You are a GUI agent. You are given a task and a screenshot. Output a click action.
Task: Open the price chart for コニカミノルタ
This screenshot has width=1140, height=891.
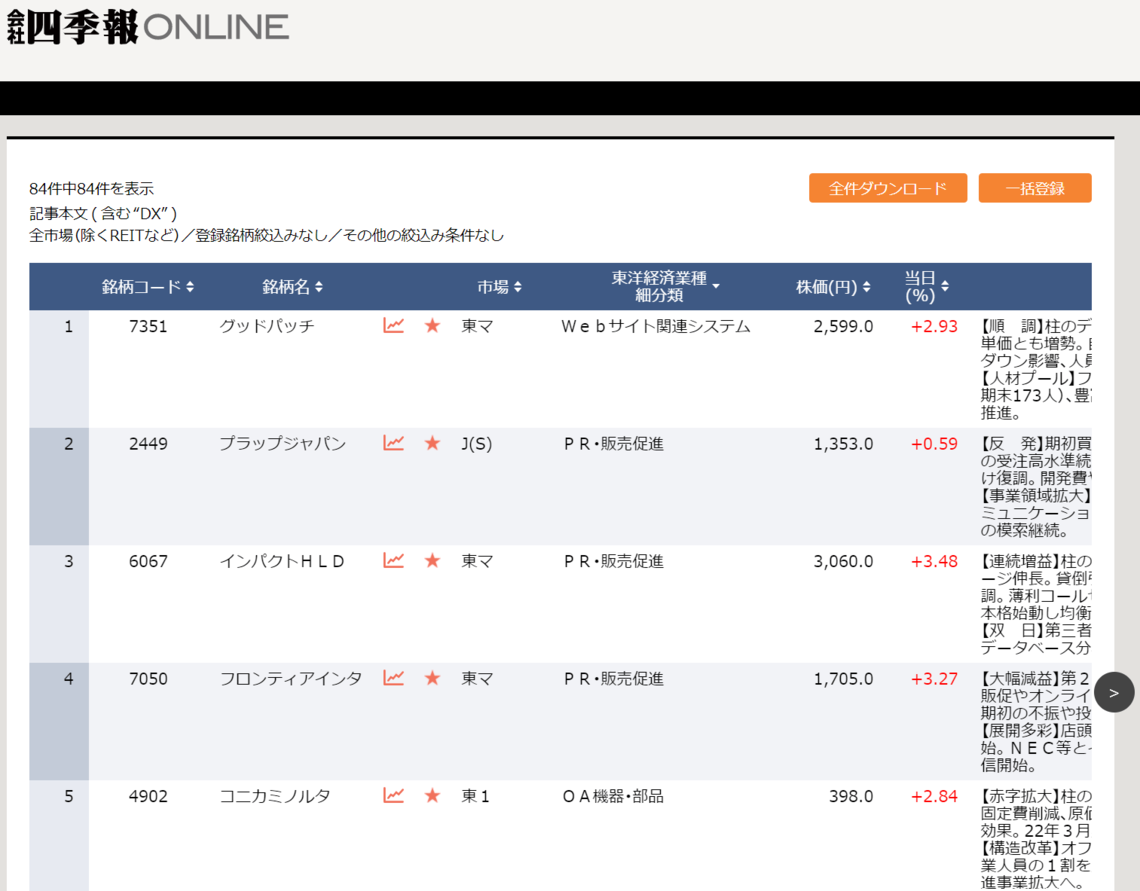[393, 796]
